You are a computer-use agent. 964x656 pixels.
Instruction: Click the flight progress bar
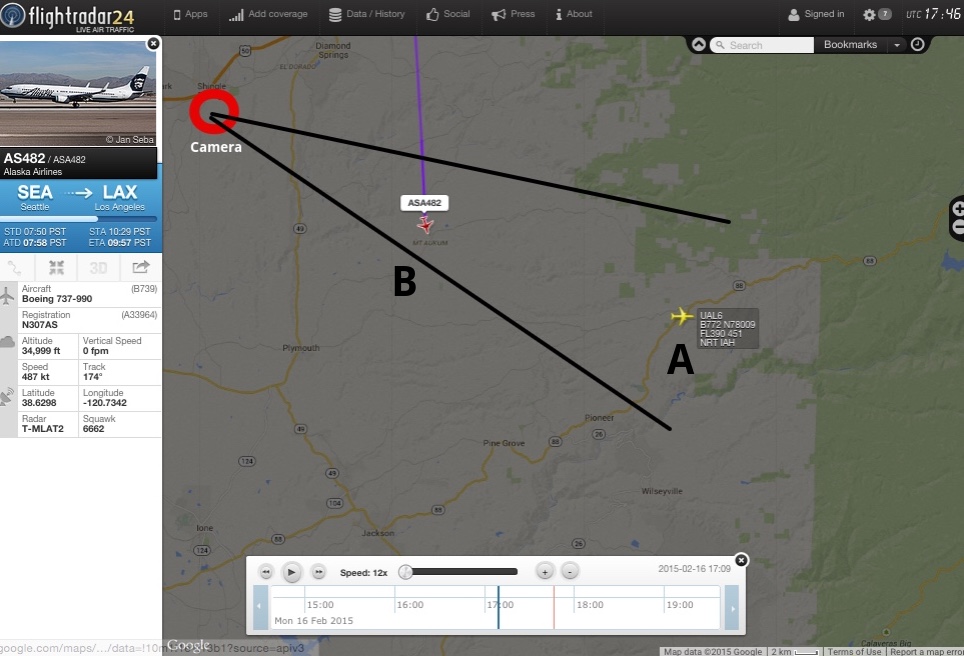pos(79,218)
